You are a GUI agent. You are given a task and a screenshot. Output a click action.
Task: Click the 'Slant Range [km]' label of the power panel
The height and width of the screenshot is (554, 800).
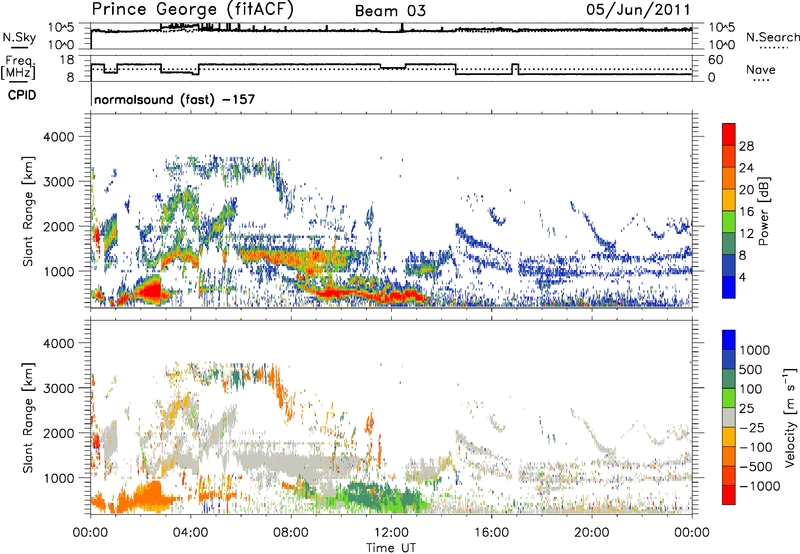(28, 211)
